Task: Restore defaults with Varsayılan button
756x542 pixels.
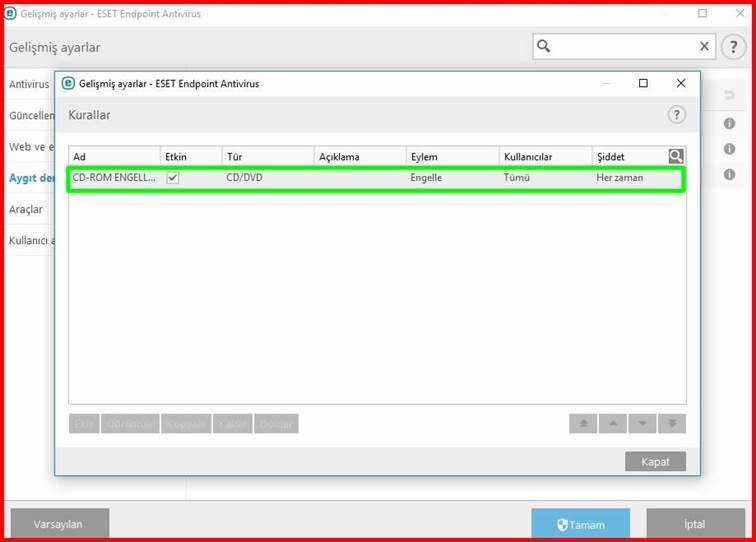Action: 60,524
